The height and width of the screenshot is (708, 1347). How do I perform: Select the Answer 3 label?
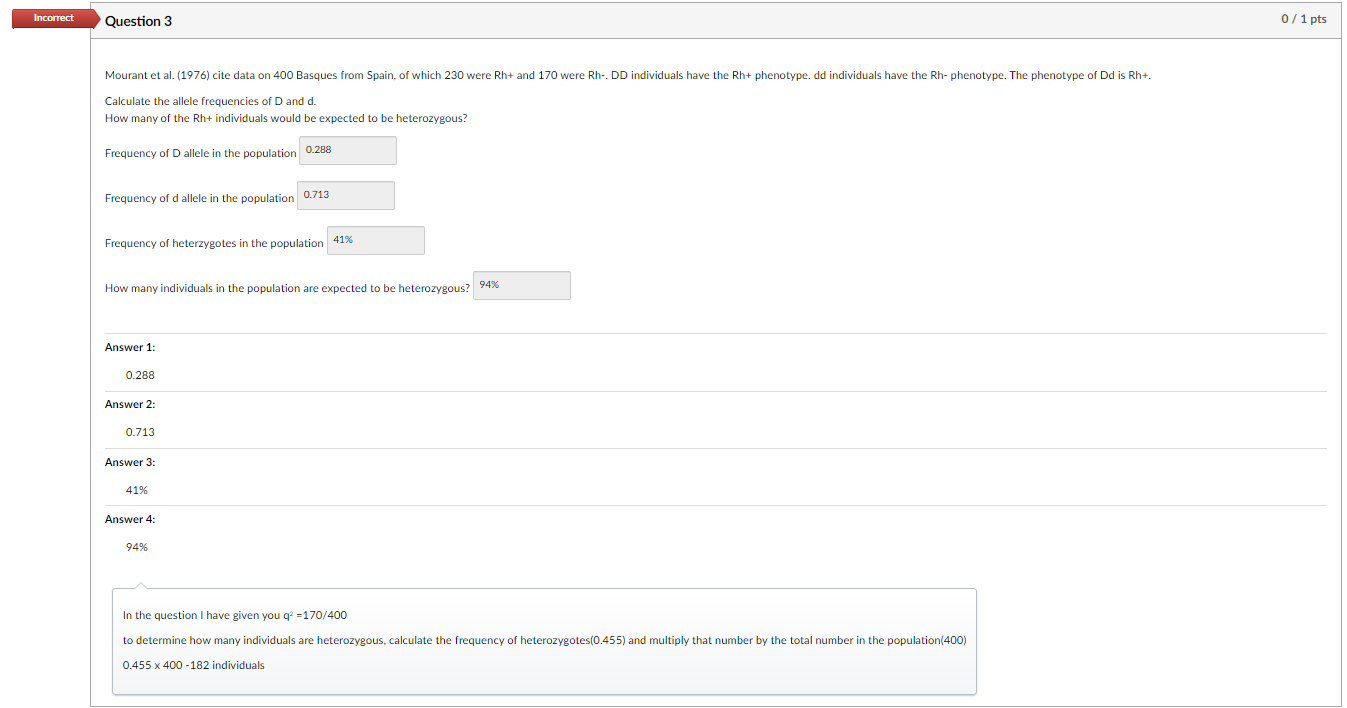129,461
